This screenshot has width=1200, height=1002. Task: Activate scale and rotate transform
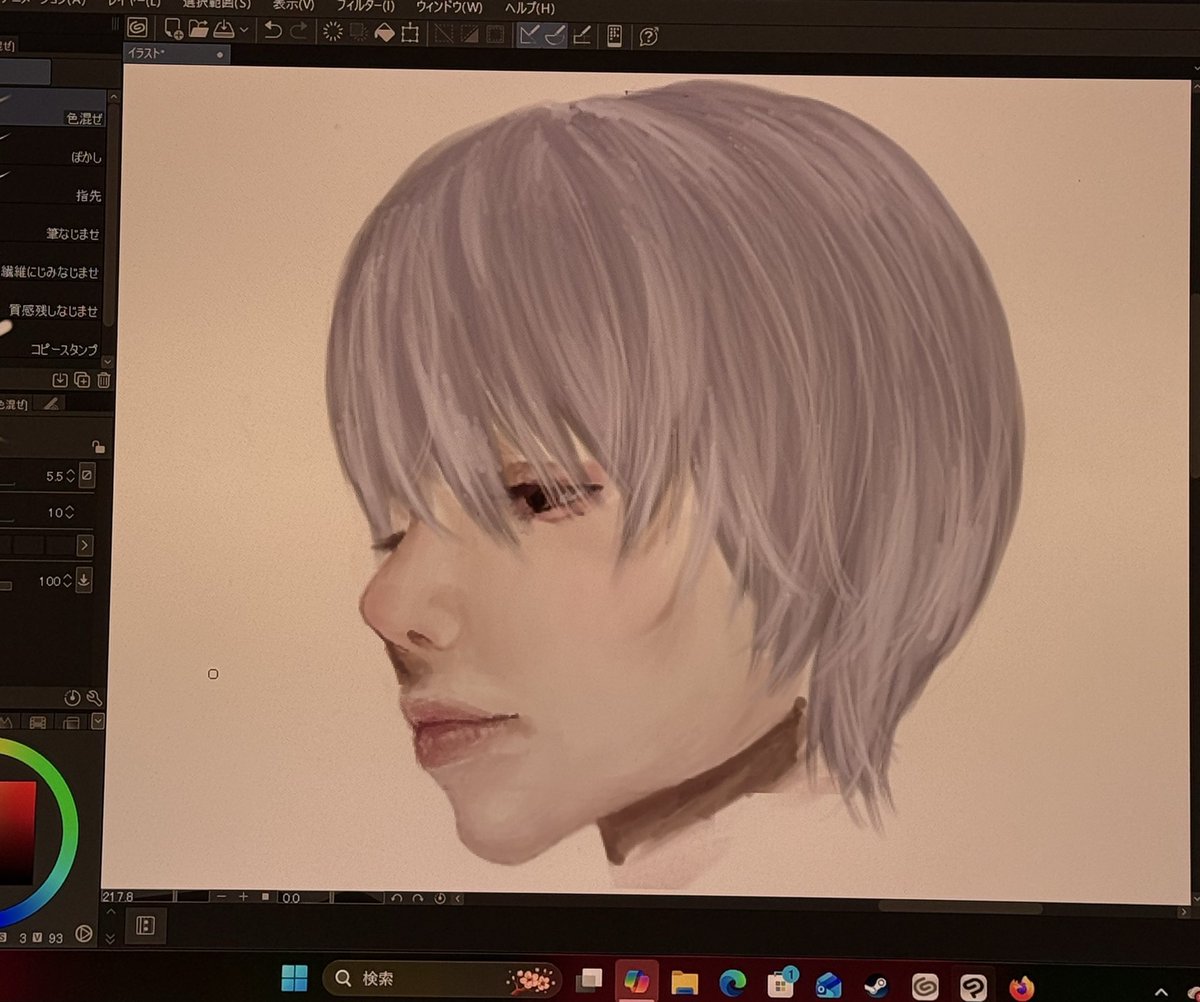(410, 33)
